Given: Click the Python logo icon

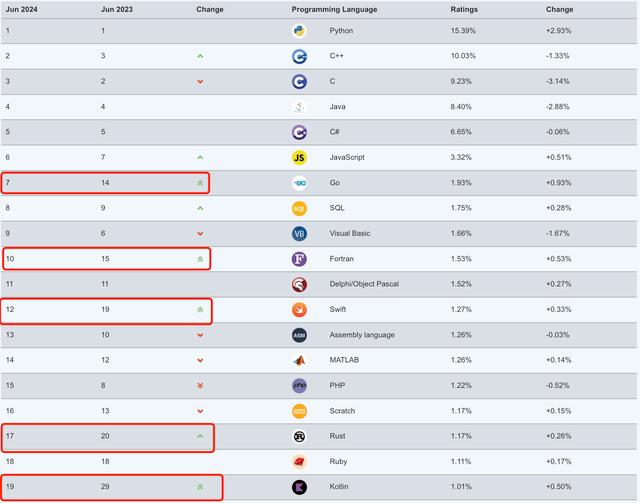Looking at the screenshot, I should (299, 31).
